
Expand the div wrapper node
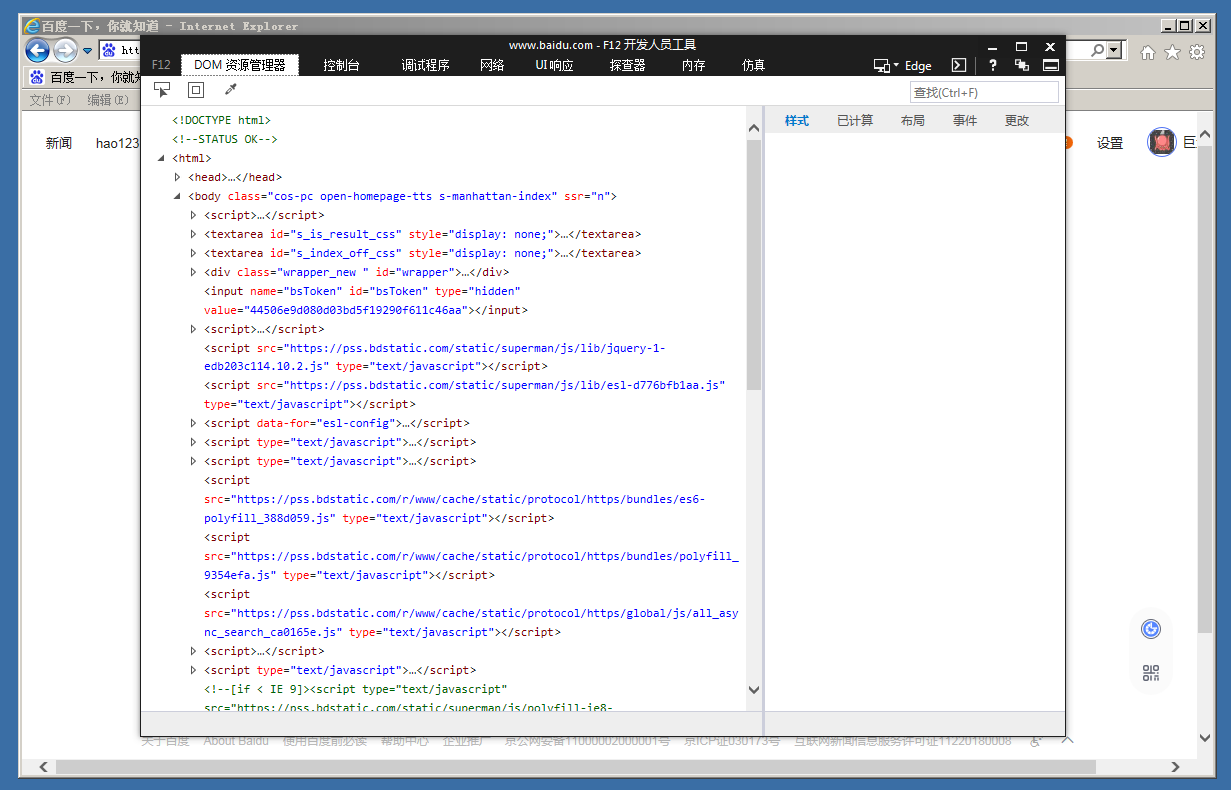[x=194, y=272]
